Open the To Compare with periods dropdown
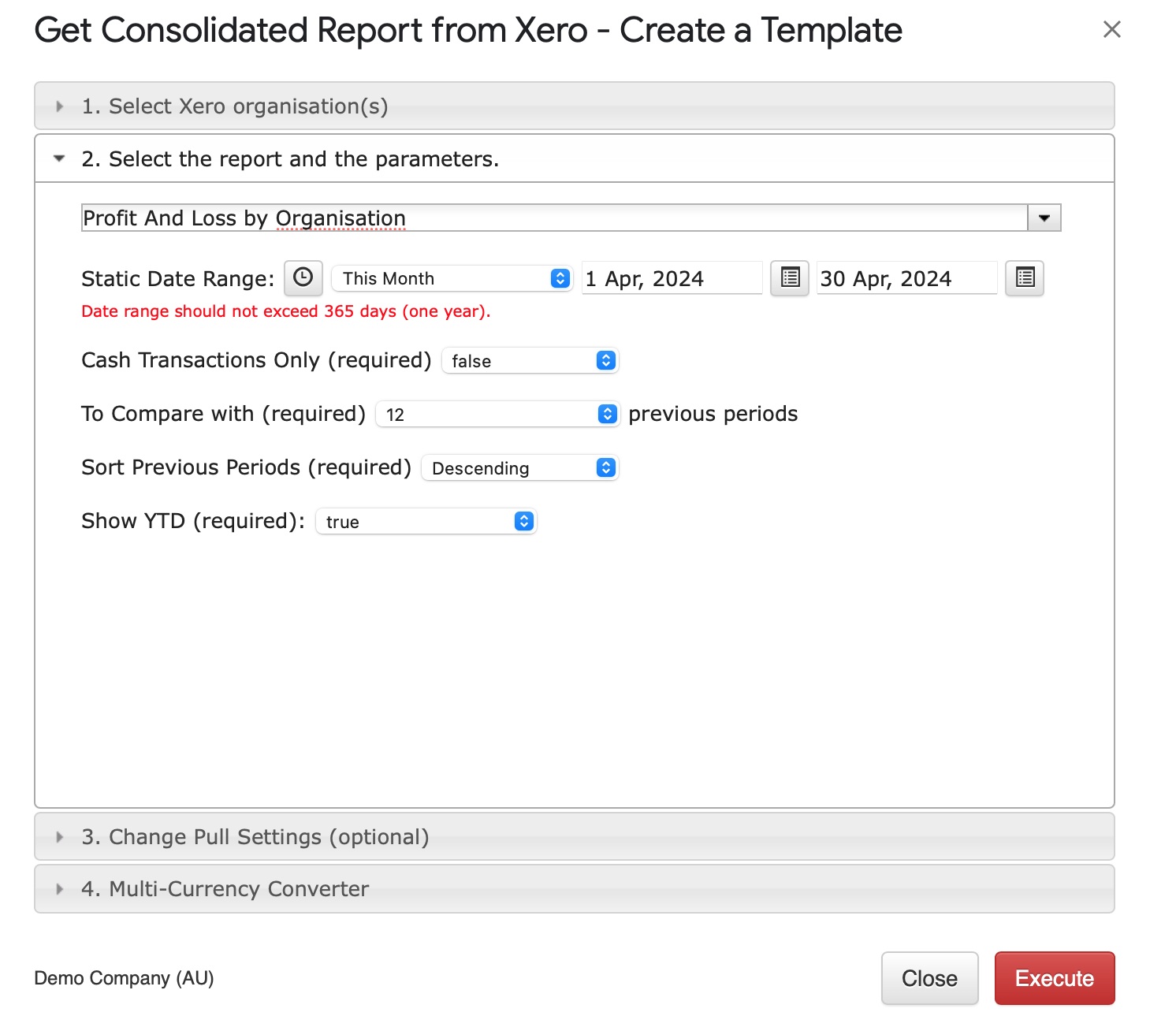This screenshot has width=1176, height=1031. [497, 415]
